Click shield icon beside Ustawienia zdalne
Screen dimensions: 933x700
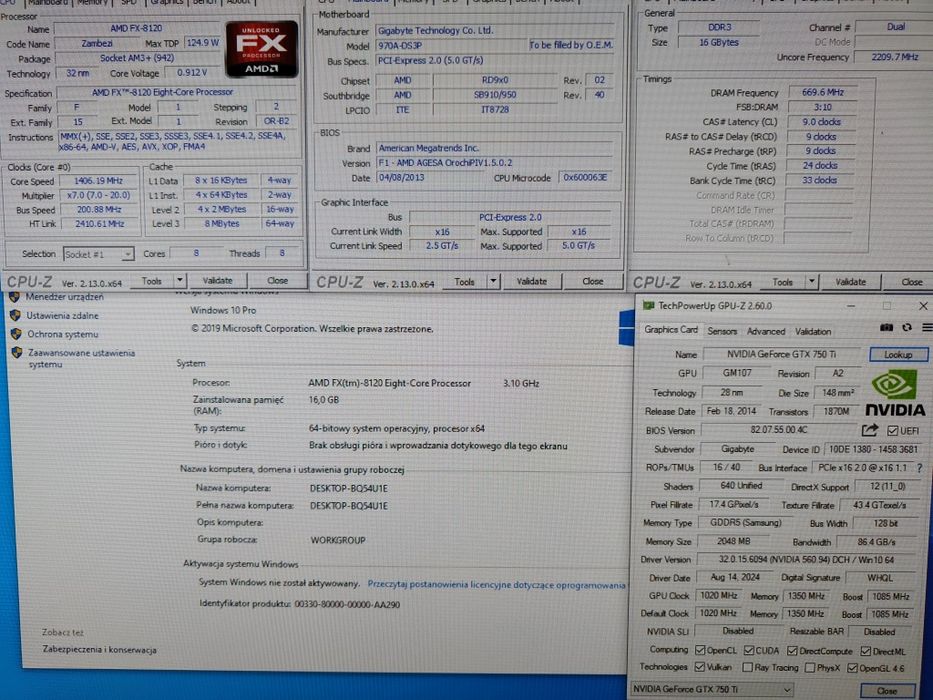pos(15,315)
